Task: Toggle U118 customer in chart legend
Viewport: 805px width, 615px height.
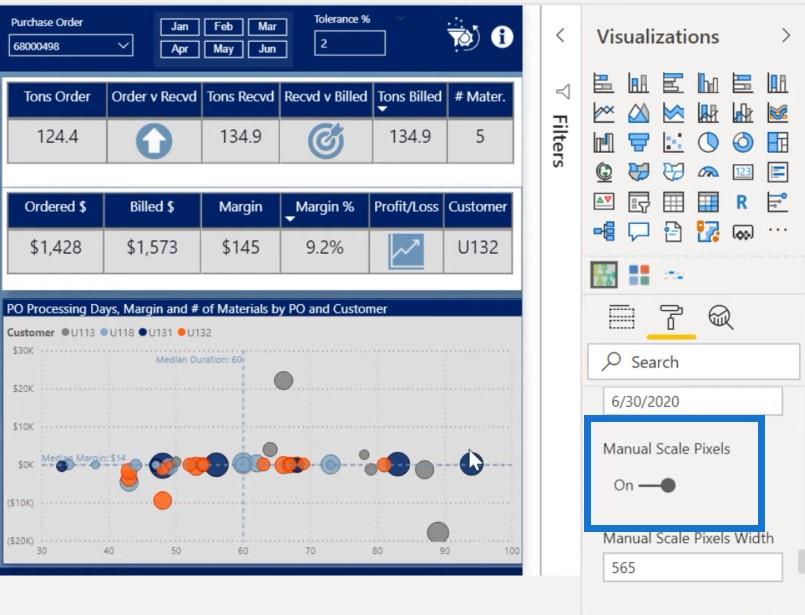Action: [117, 332]
